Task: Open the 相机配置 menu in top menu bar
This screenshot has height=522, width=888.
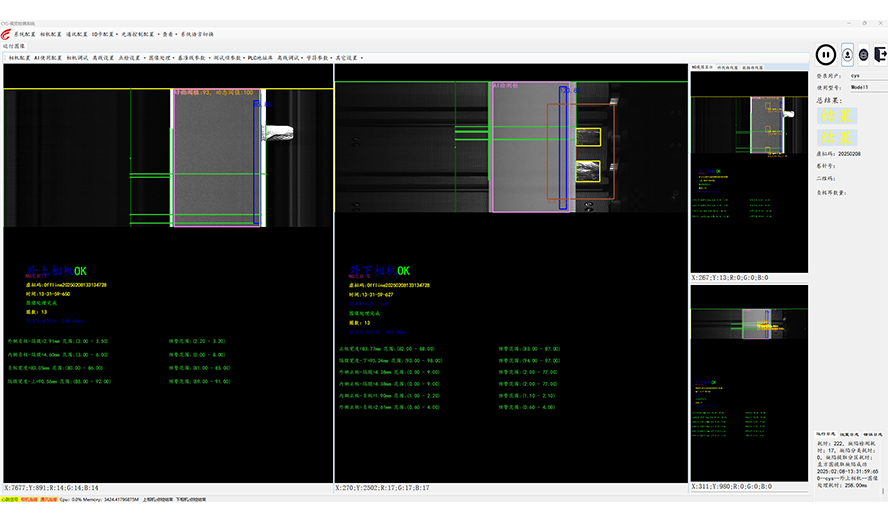Action: click(51, 33)
